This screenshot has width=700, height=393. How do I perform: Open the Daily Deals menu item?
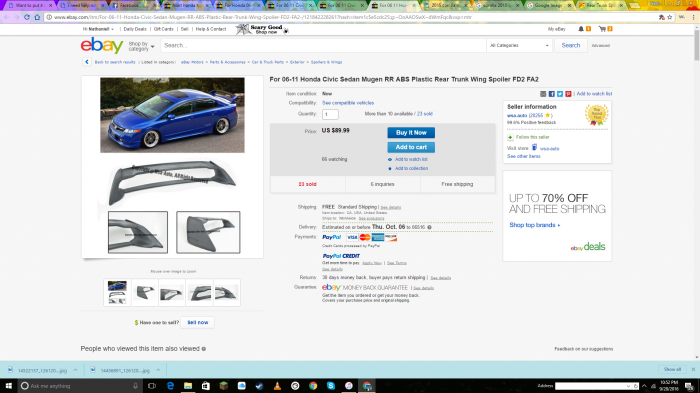[135, 29]
